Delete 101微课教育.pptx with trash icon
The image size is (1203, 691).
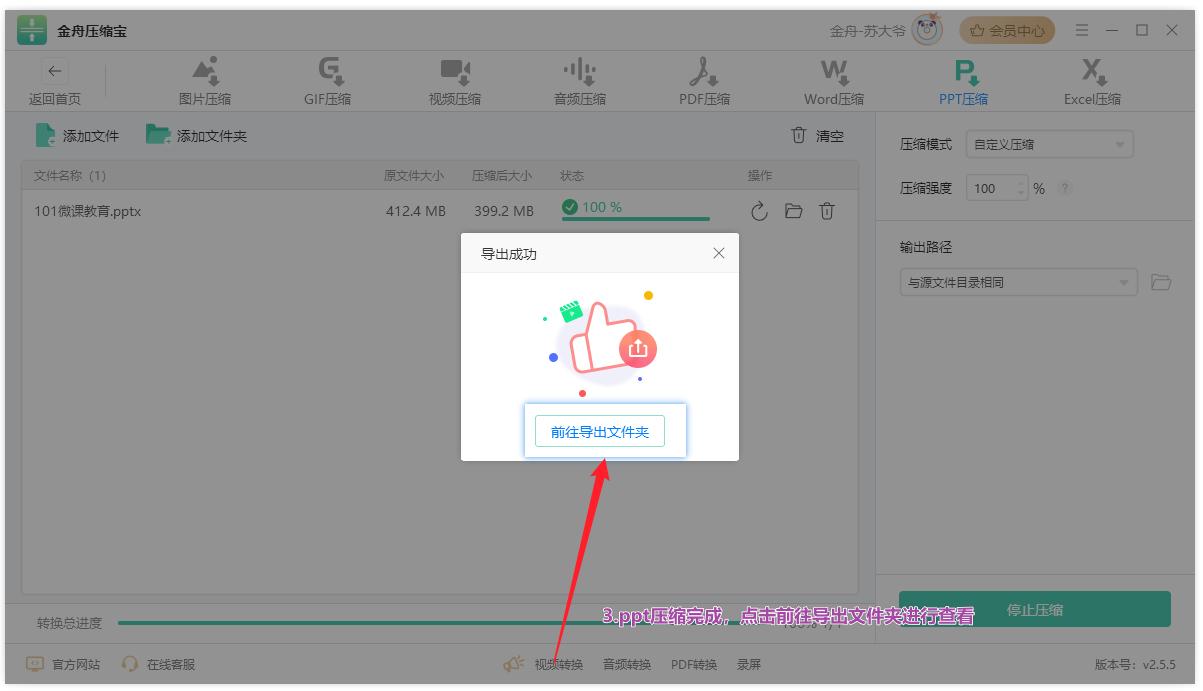(x=827, y=211)
